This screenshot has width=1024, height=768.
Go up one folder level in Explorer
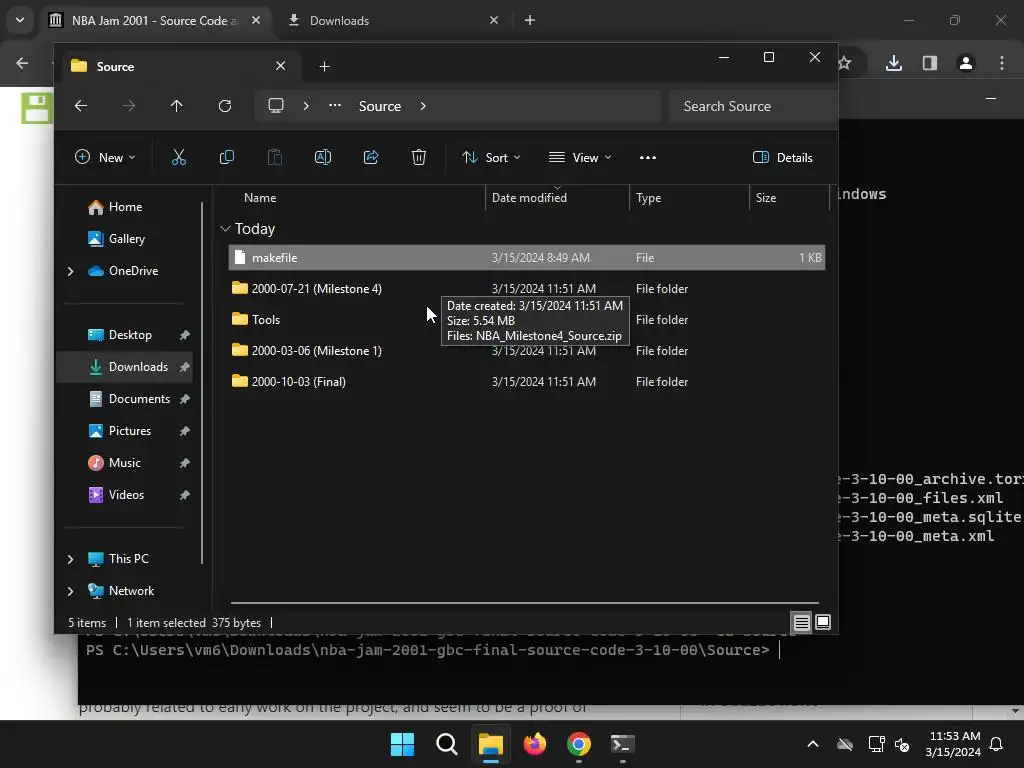pos(176,106)
